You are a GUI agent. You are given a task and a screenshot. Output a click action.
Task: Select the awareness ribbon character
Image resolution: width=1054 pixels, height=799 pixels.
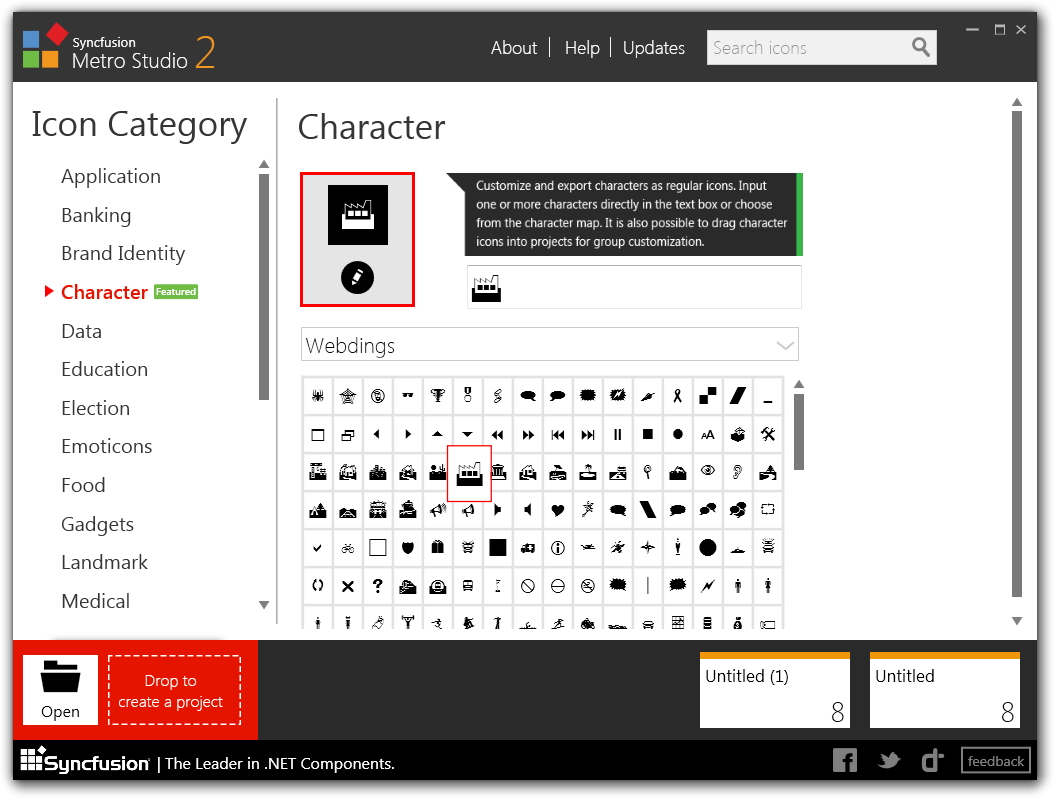(x=678, y=396)
